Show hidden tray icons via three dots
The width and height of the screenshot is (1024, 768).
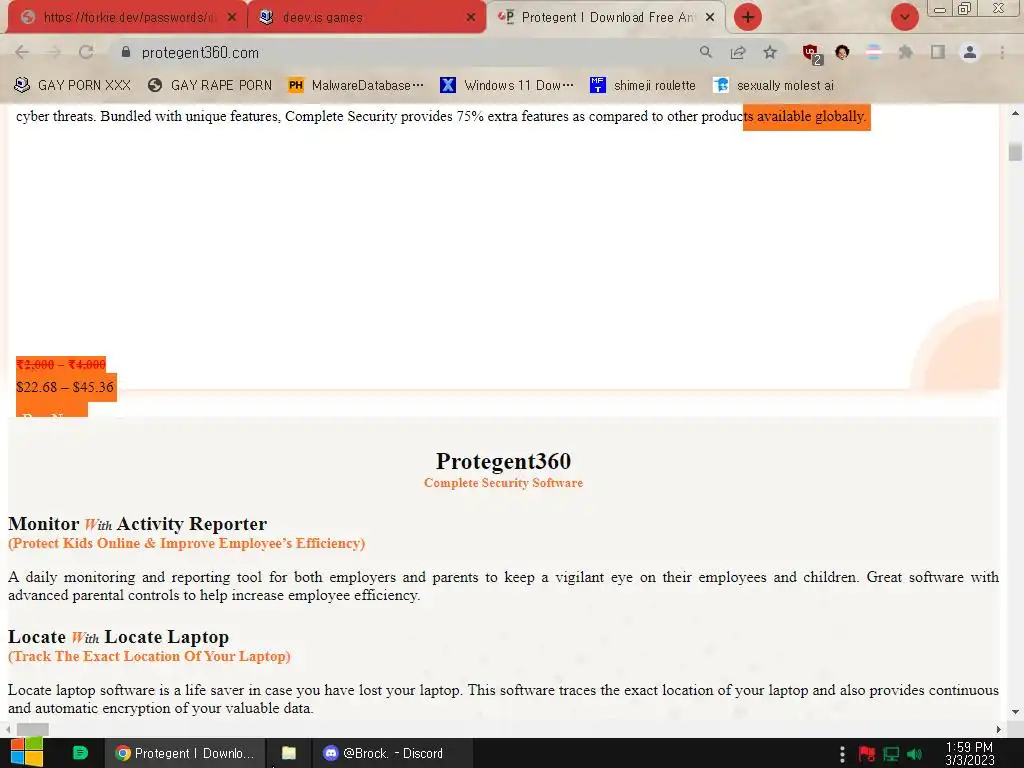point(842,754)
